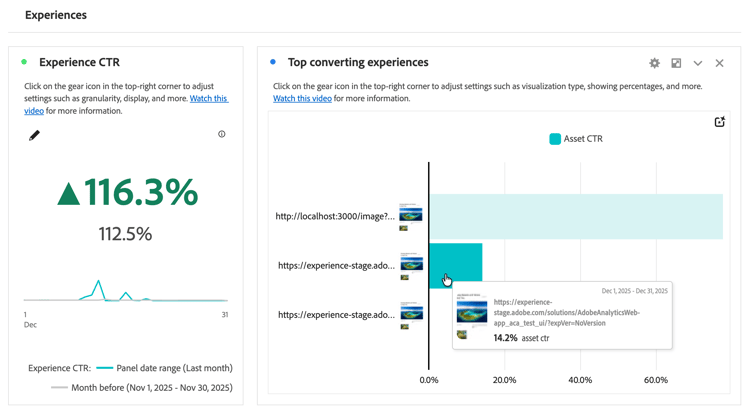Click the export icon above the chart
This screenshot has width=750, height=411.
coord(719,122)
